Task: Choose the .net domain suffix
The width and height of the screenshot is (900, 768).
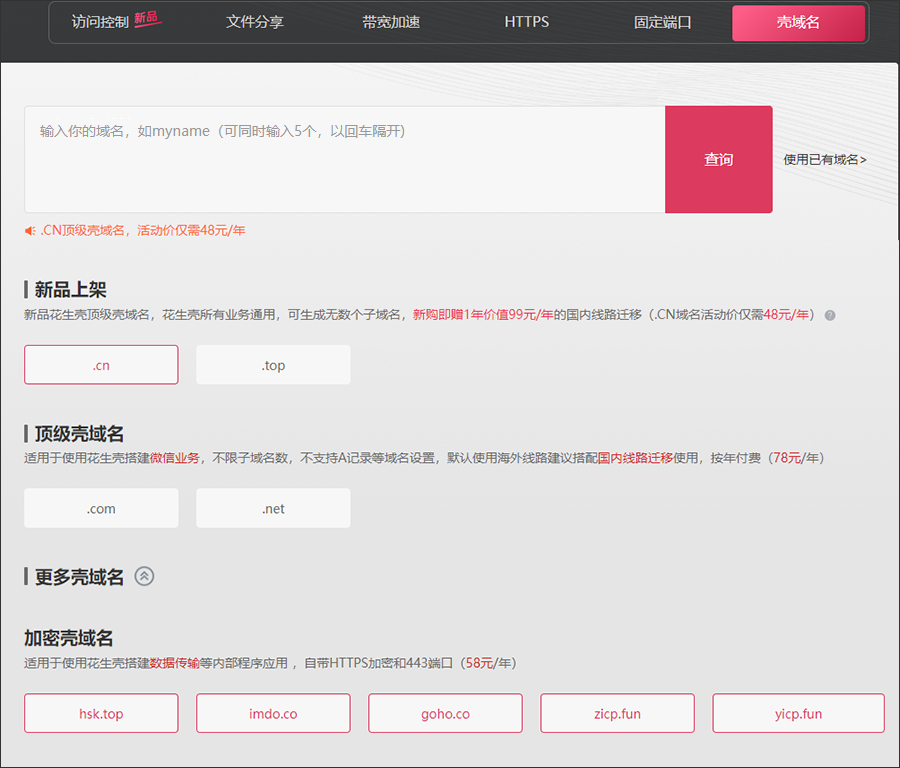Action: [x=273, y=508]
